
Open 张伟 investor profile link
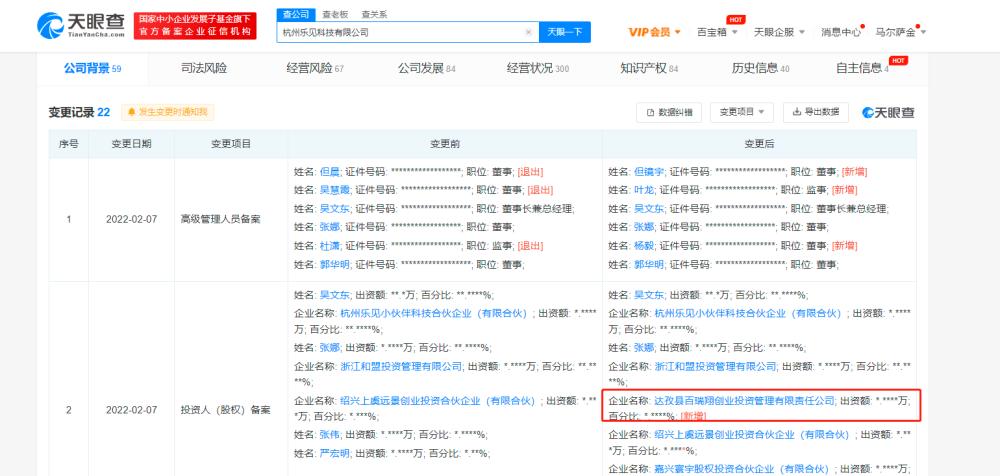coord(330,435)
